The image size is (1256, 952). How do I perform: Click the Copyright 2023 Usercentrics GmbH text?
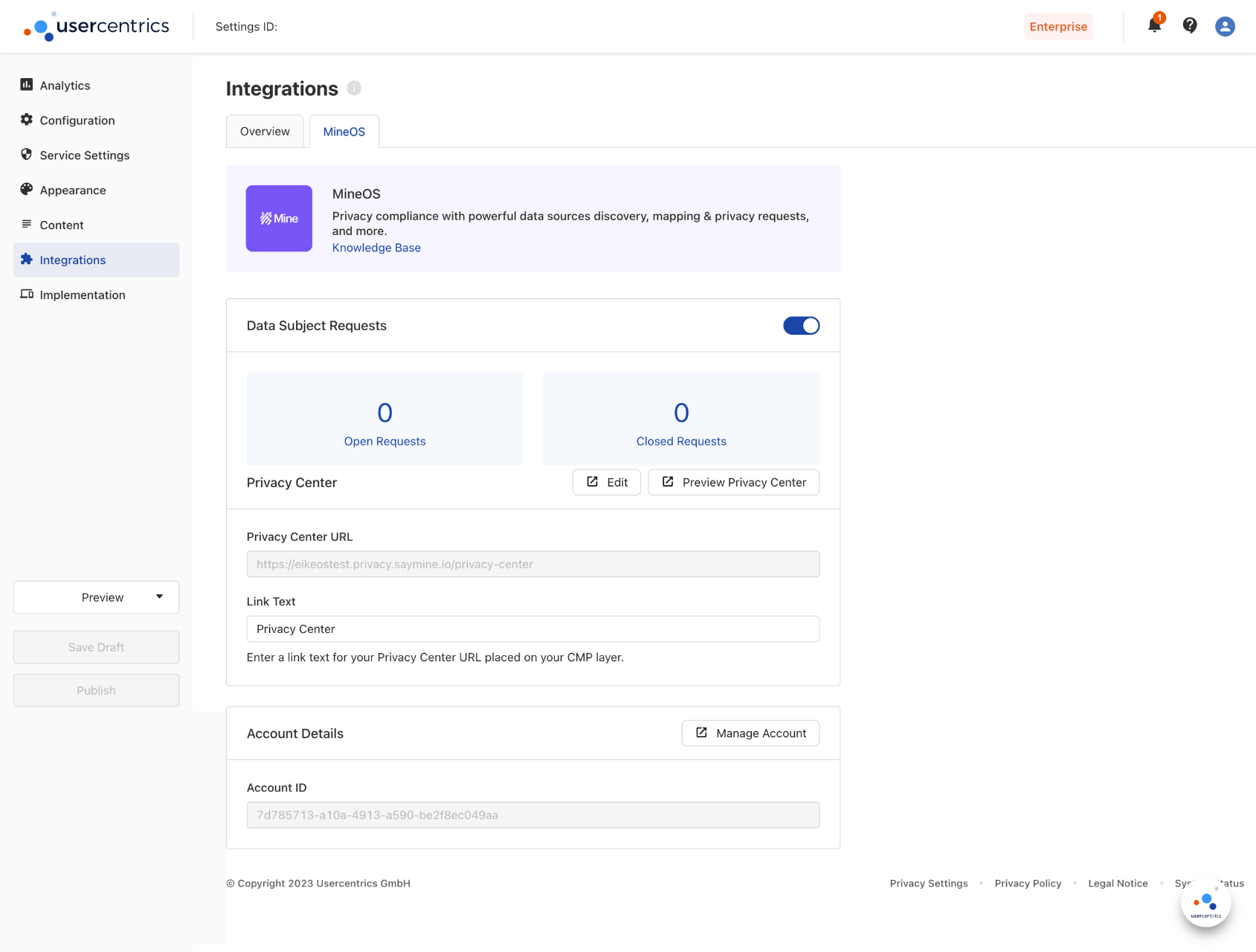318,884
